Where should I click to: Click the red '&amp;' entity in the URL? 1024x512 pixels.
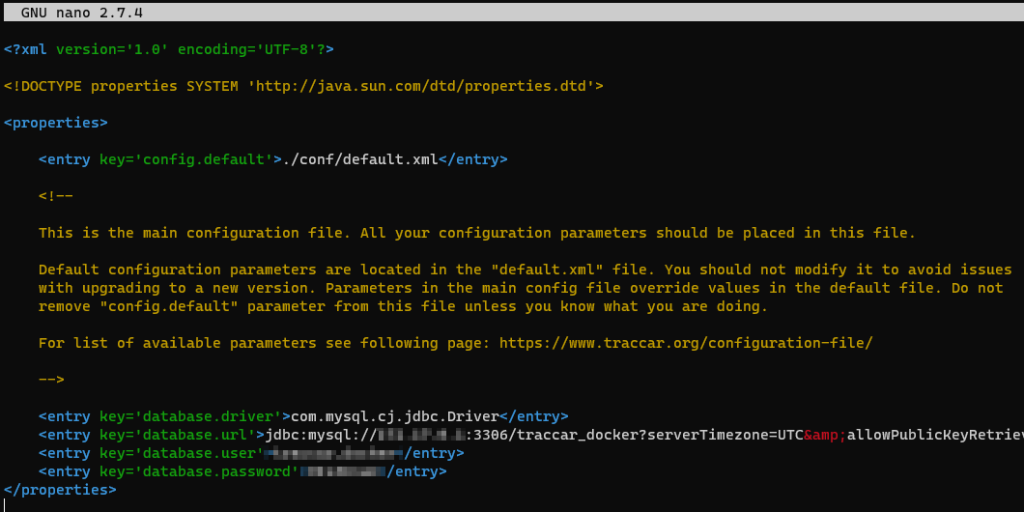(x=825, y=434)
